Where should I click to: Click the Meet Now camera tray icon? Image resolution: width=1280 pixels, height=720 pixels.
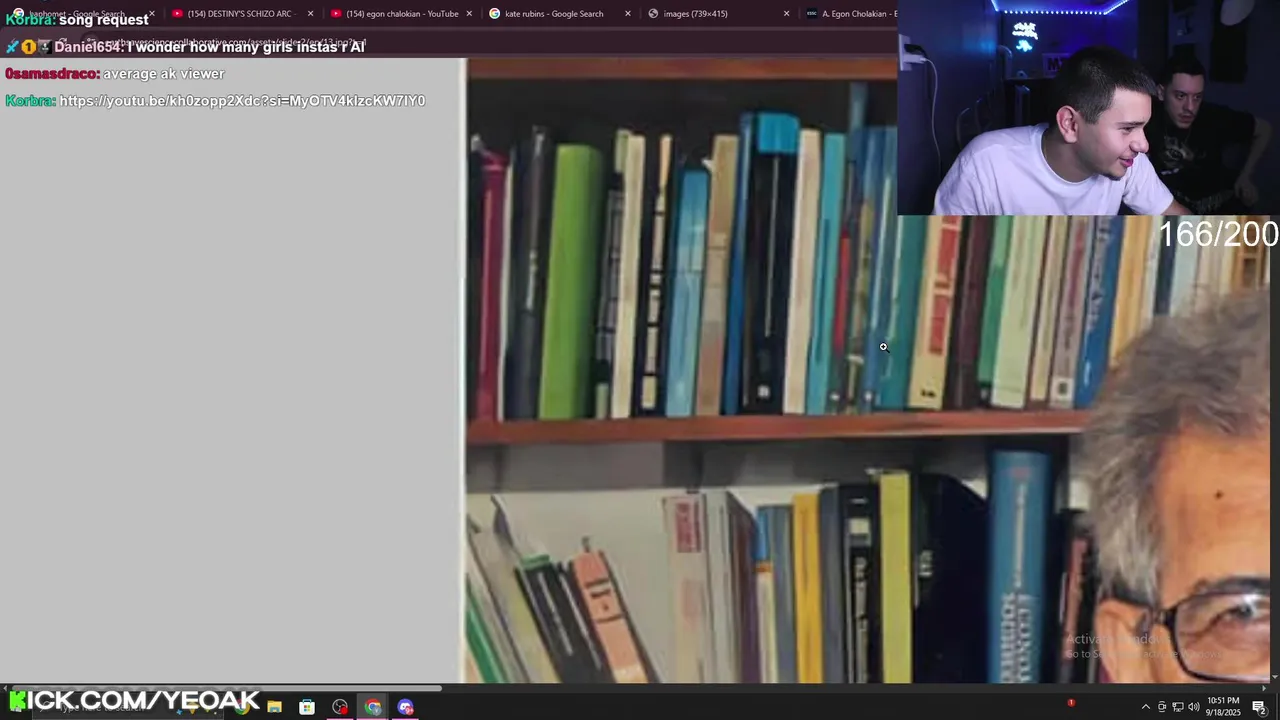(1162, 707)
